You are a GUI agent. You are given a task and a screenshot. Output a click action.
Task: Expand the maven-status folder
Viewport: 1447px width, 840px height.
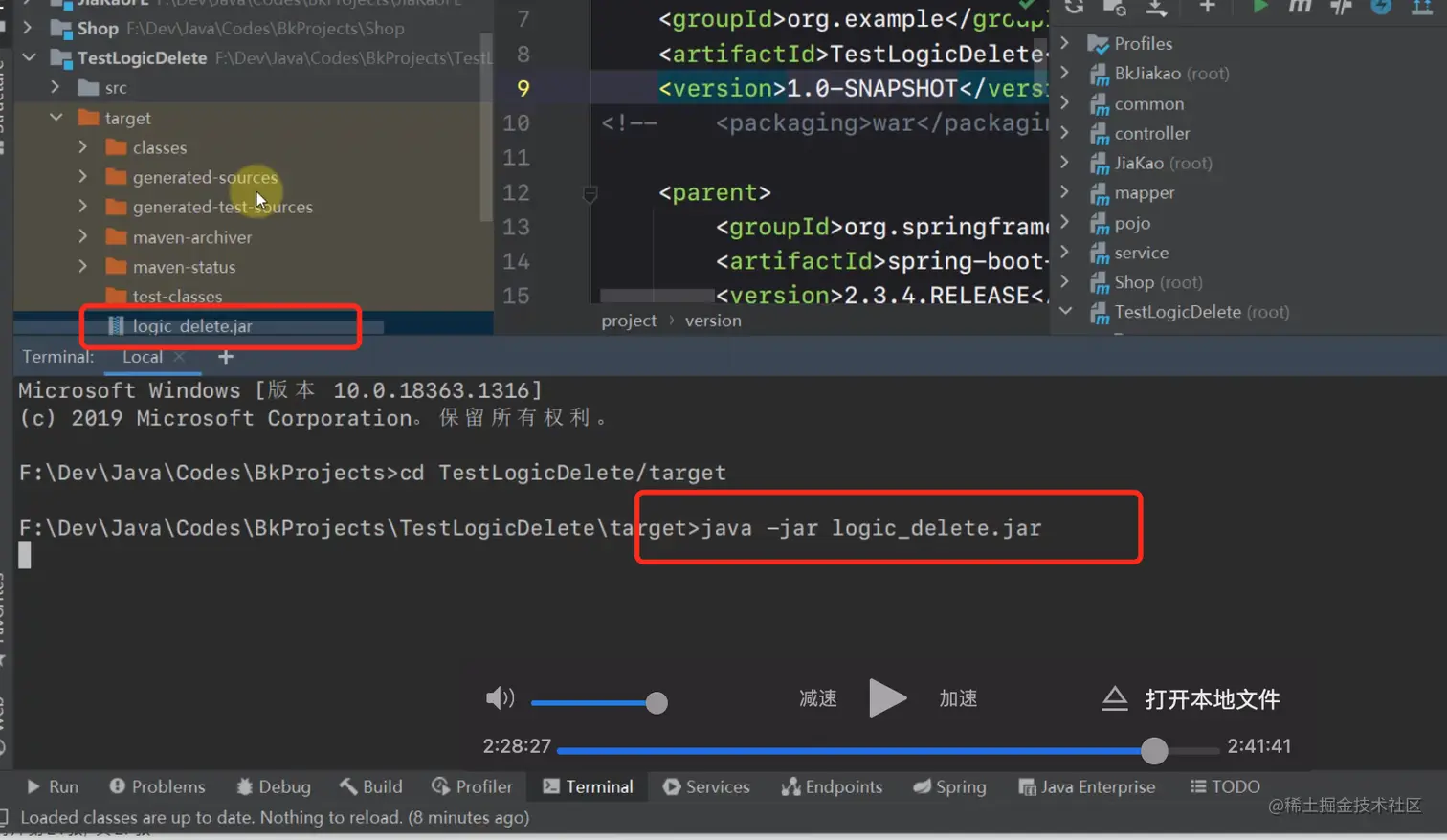(x=83, y=267)
